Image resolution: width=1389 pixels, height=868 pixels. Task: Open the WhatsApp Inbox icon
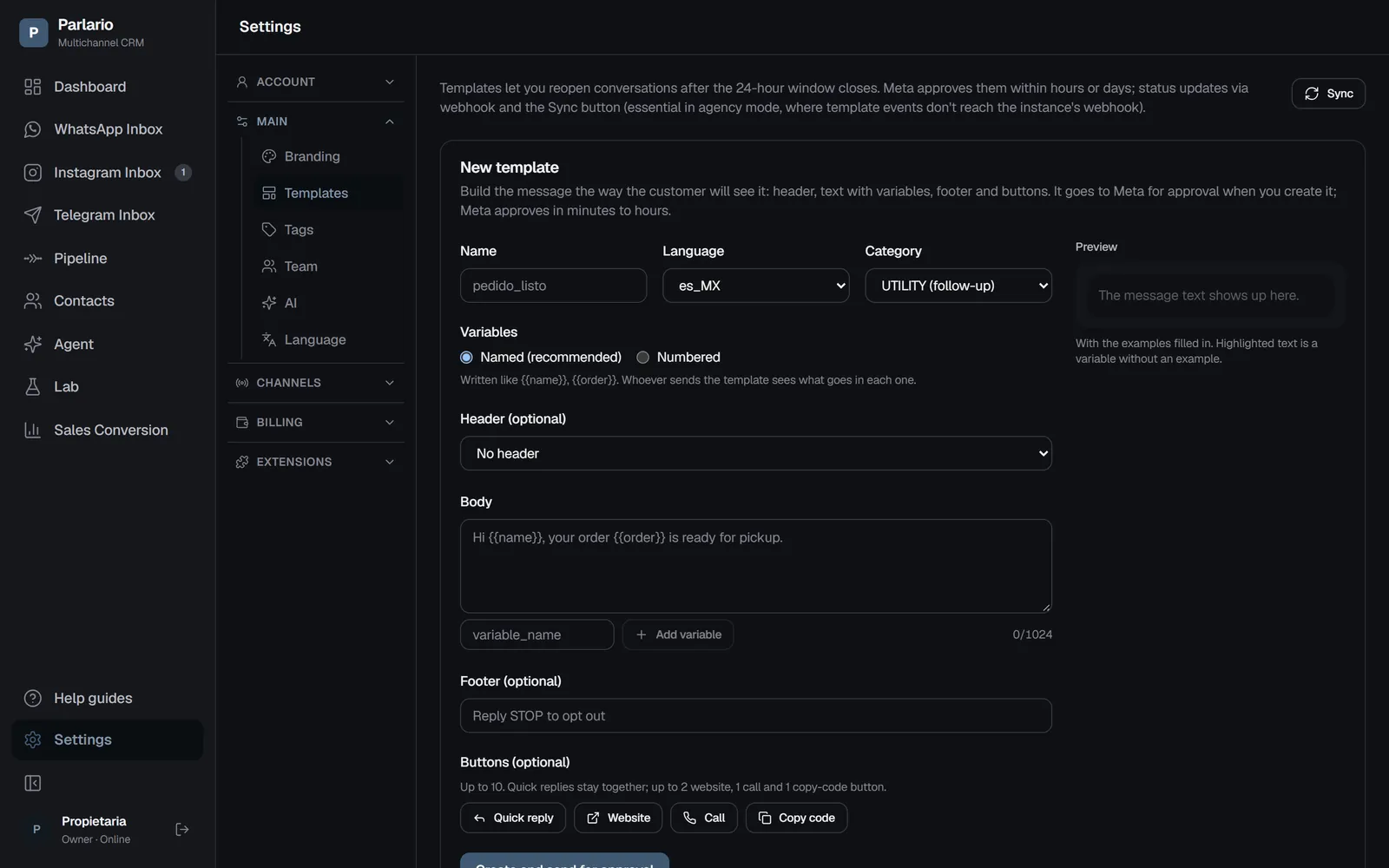(32, 129)
